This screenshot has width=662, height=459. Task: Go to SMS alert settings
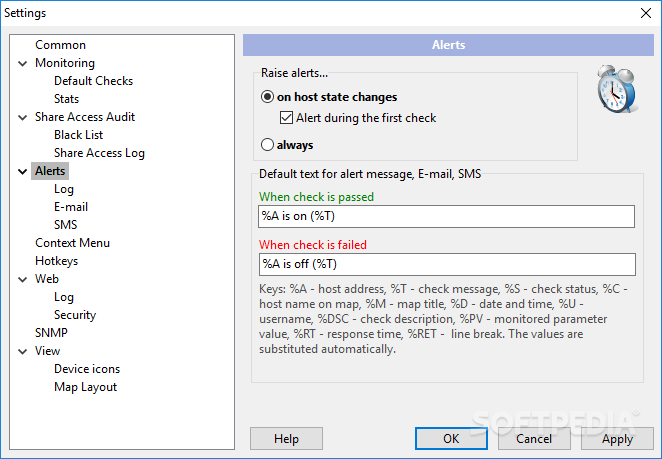click(65, 225)
